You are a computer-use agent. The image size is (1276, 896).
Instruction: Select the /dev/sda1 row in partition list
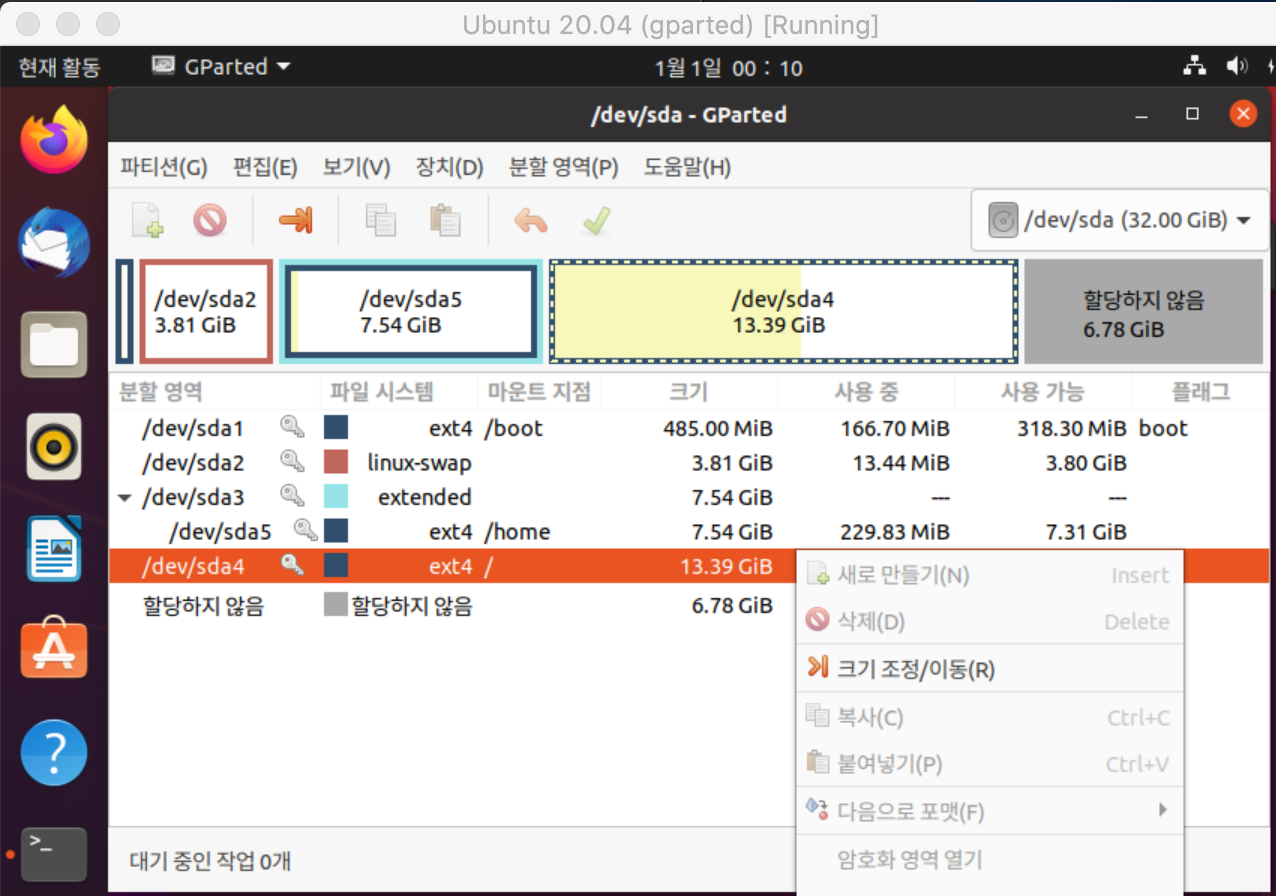688,428
